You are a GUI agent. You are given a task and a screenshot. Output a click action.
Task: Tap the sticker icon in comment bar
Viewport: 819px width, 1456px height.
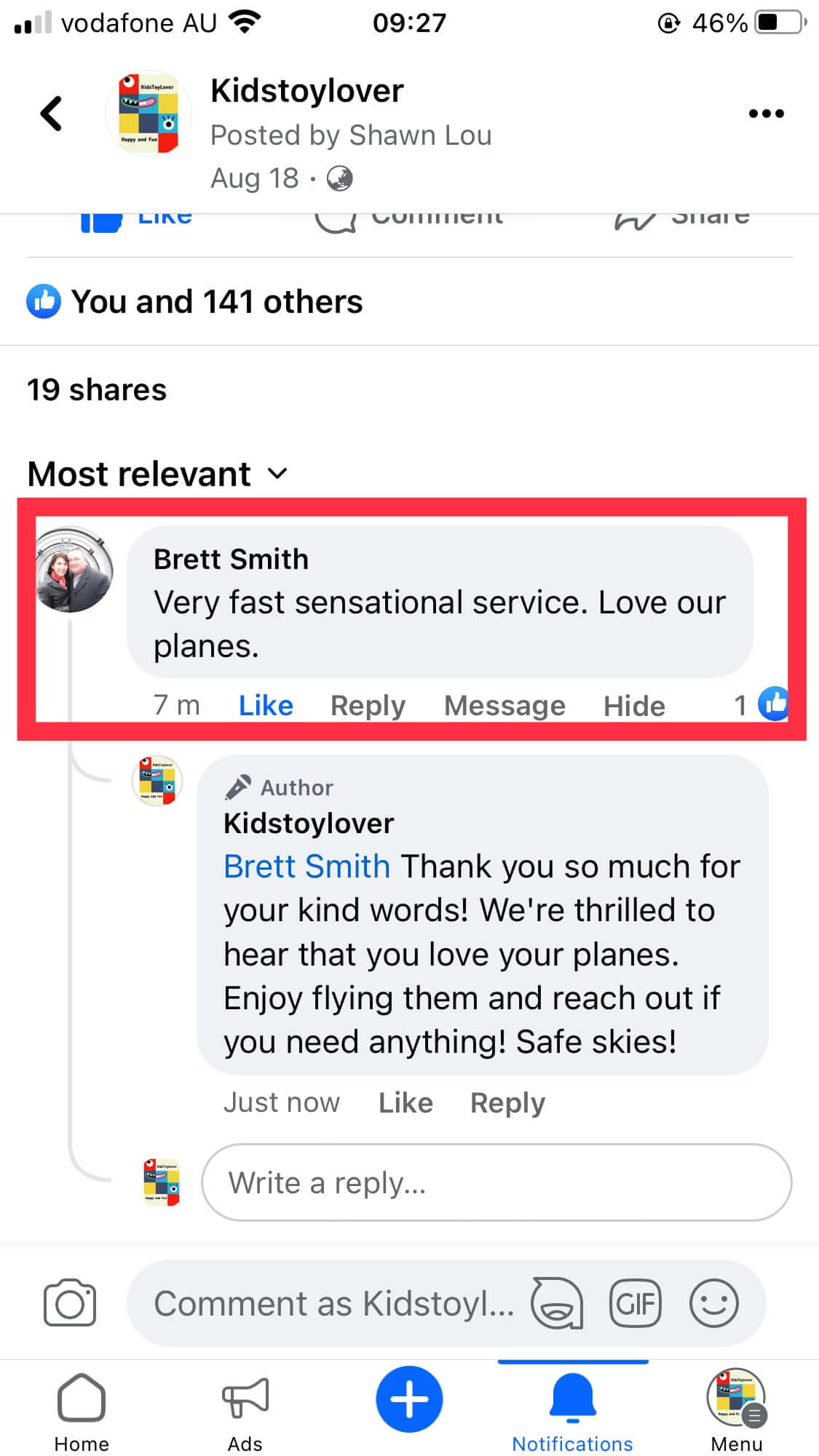[557, 1302]
